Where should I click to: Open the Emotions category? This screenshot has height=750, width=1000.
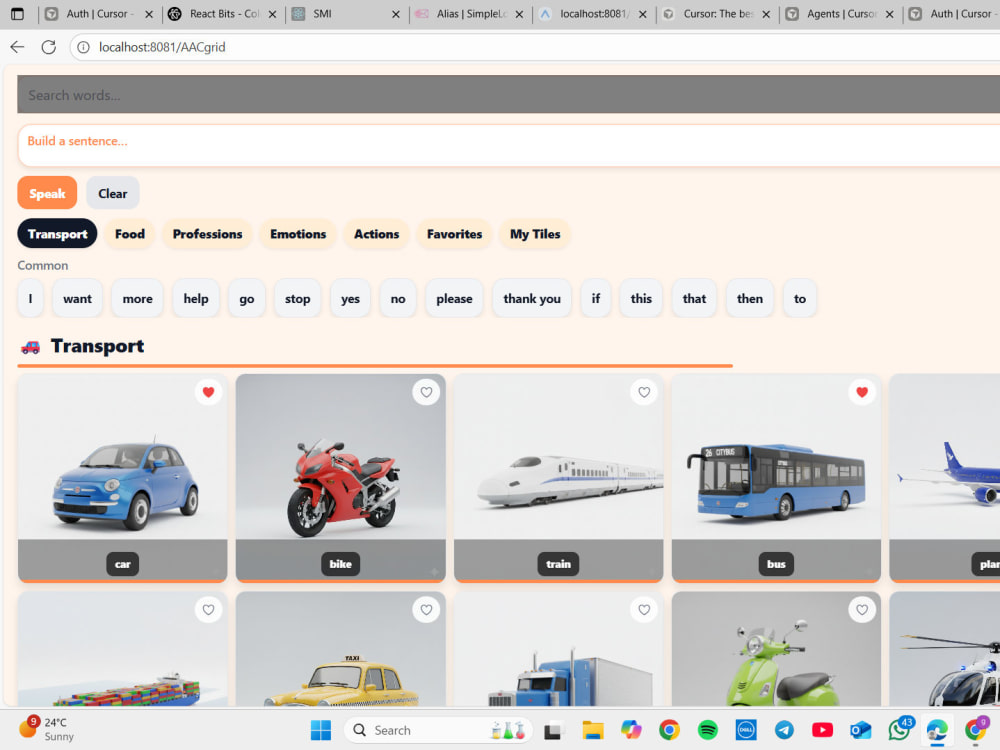coord(298,234)
